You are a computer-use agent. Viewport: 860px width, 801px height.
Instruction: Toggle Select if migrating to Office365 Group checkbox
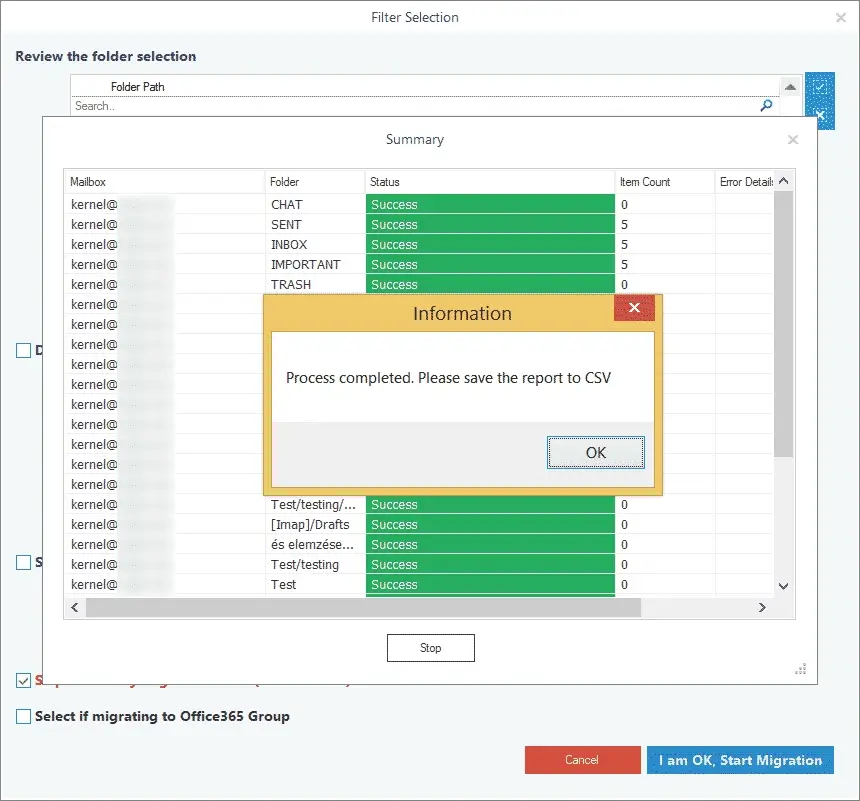tap(24, 716)
